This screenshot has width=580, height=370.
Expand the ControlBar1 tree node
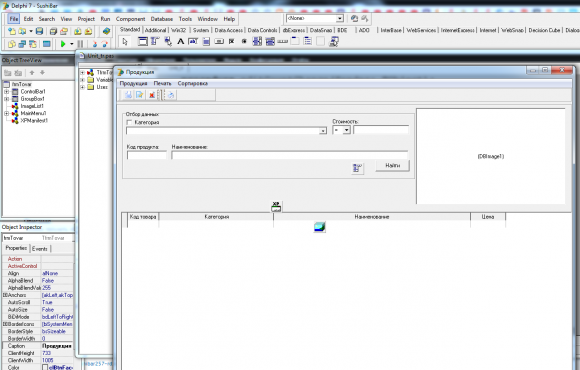pyautogui.click(x=6, y=91)
